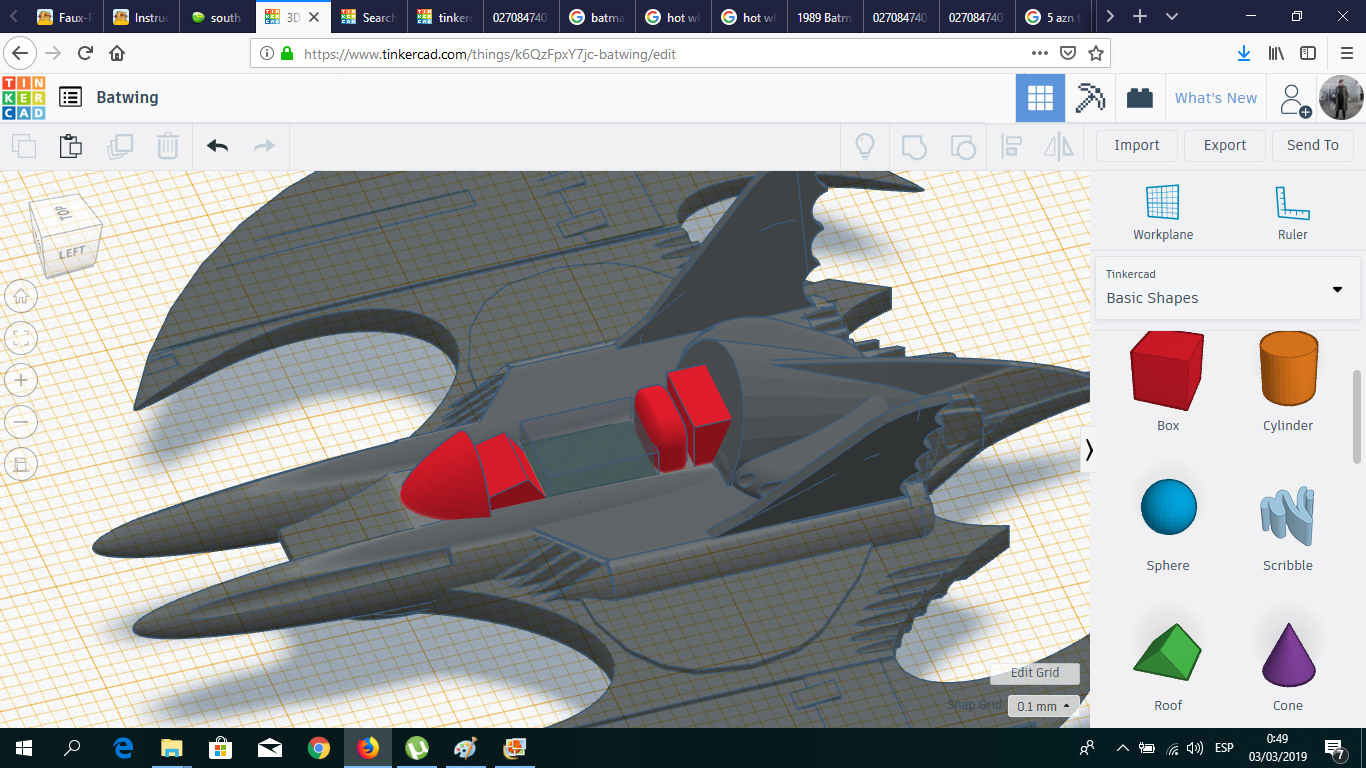Open the page actions three-dot menu
The width and height of the screenshot is (1366, 768).
[1040, 53]
